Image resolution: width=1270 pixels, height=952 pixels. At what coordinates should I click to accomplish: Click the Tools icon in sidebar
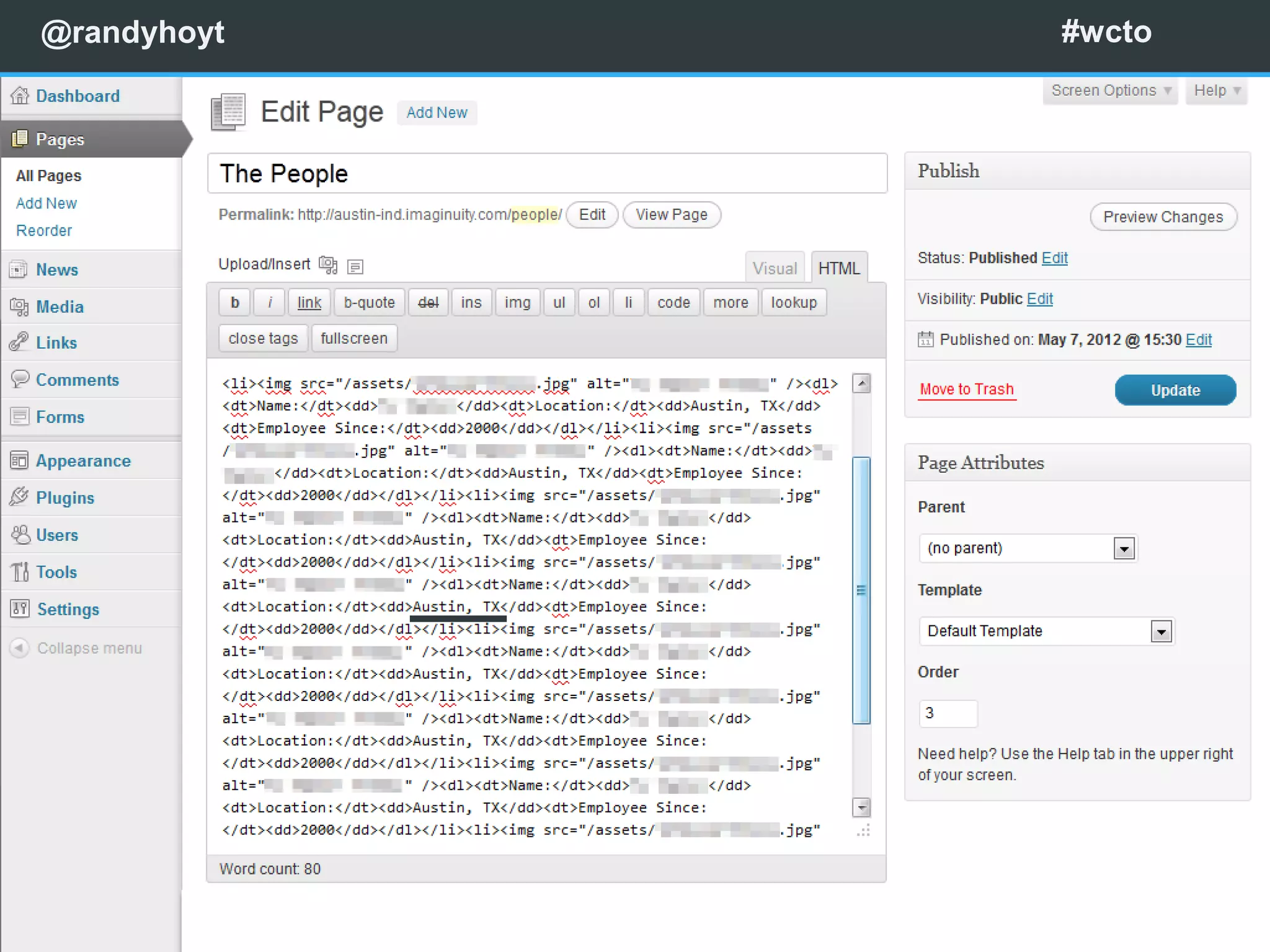tap(20, 571)
